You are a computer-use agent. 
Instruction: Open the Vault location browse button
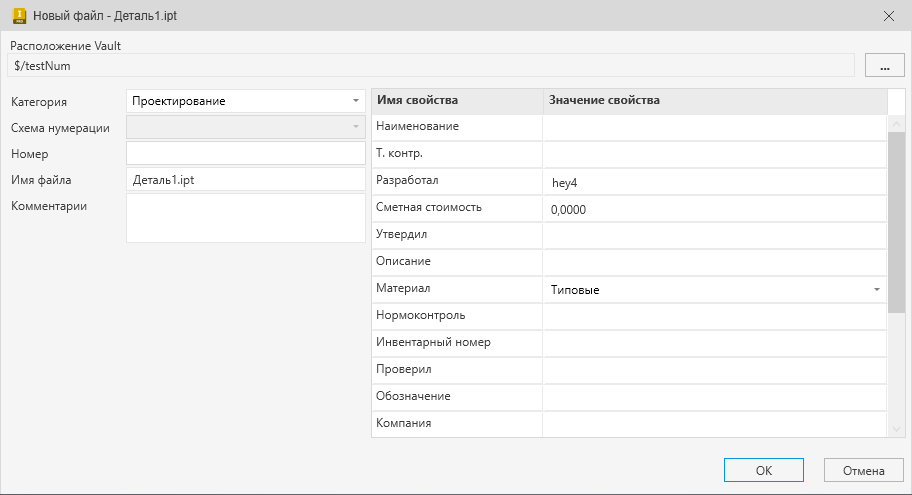pyautogui.click(x=884, y=66)
